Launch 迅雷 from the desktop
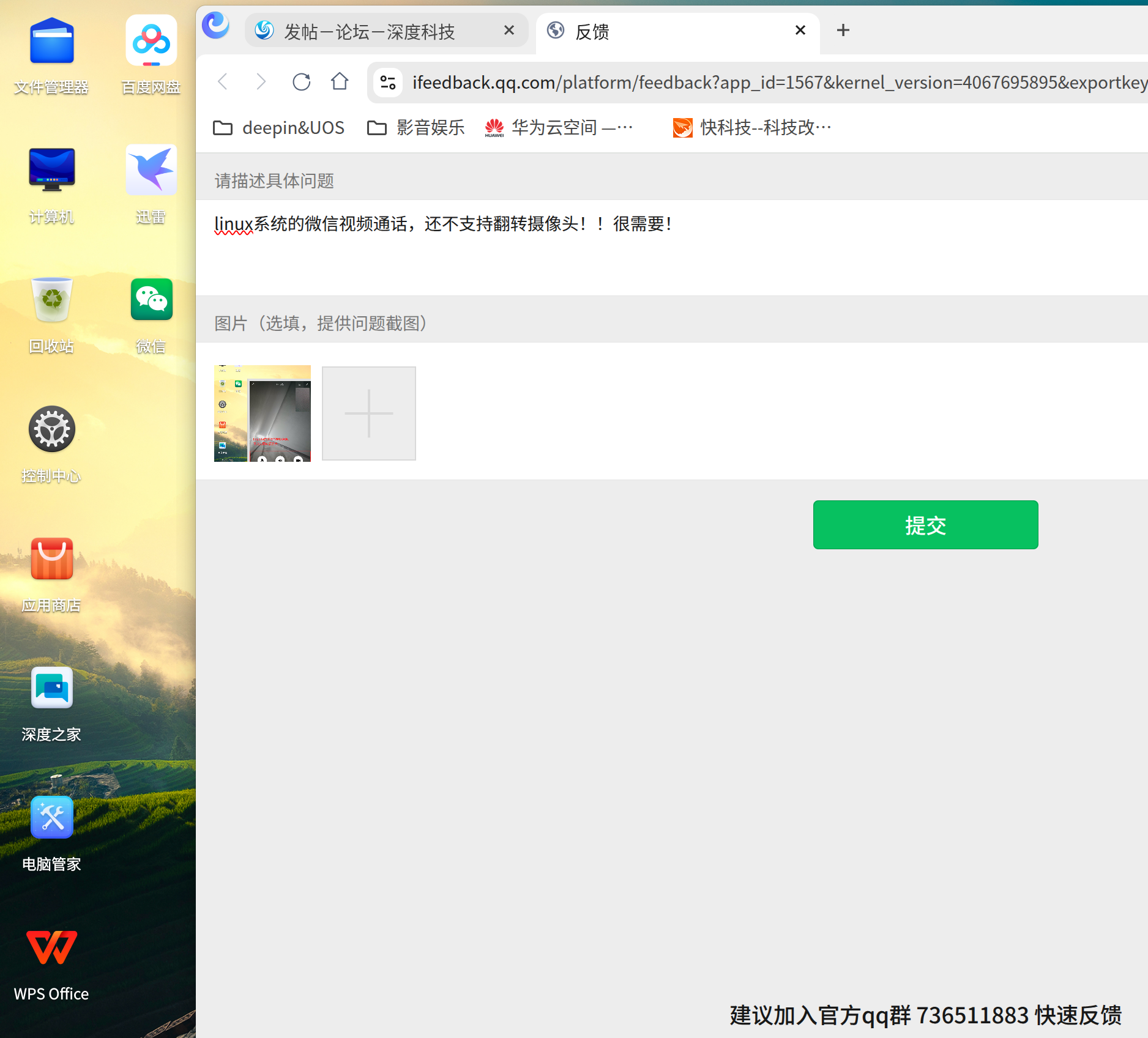 coord(151,185)
